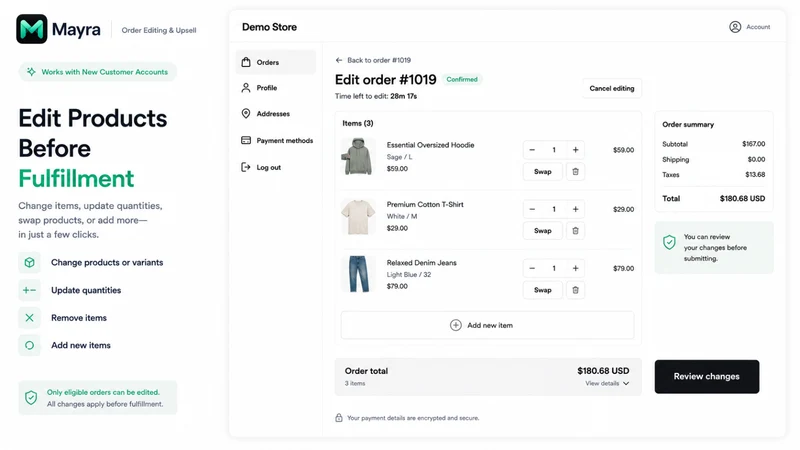Click the Orders bag icon in sidebar
Viewport: 800px width, 450px height.
tap(246, 62)
